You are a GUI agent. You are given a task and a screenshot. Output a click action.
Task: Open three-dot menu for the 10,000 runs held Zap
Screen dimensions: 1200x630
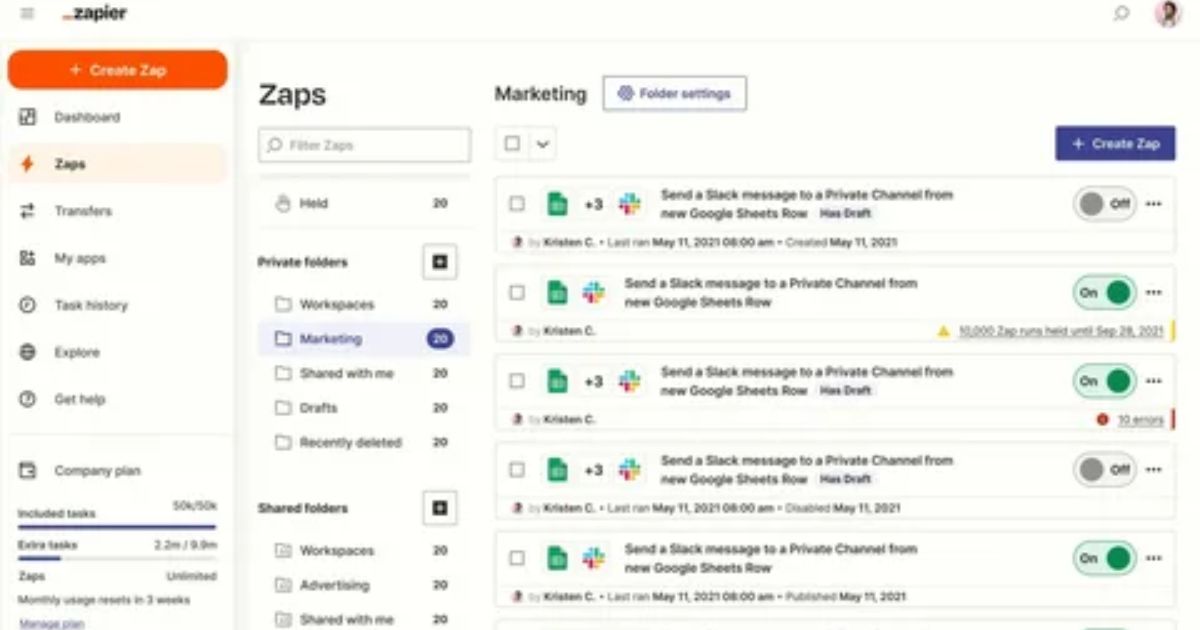coord(1153,292)
